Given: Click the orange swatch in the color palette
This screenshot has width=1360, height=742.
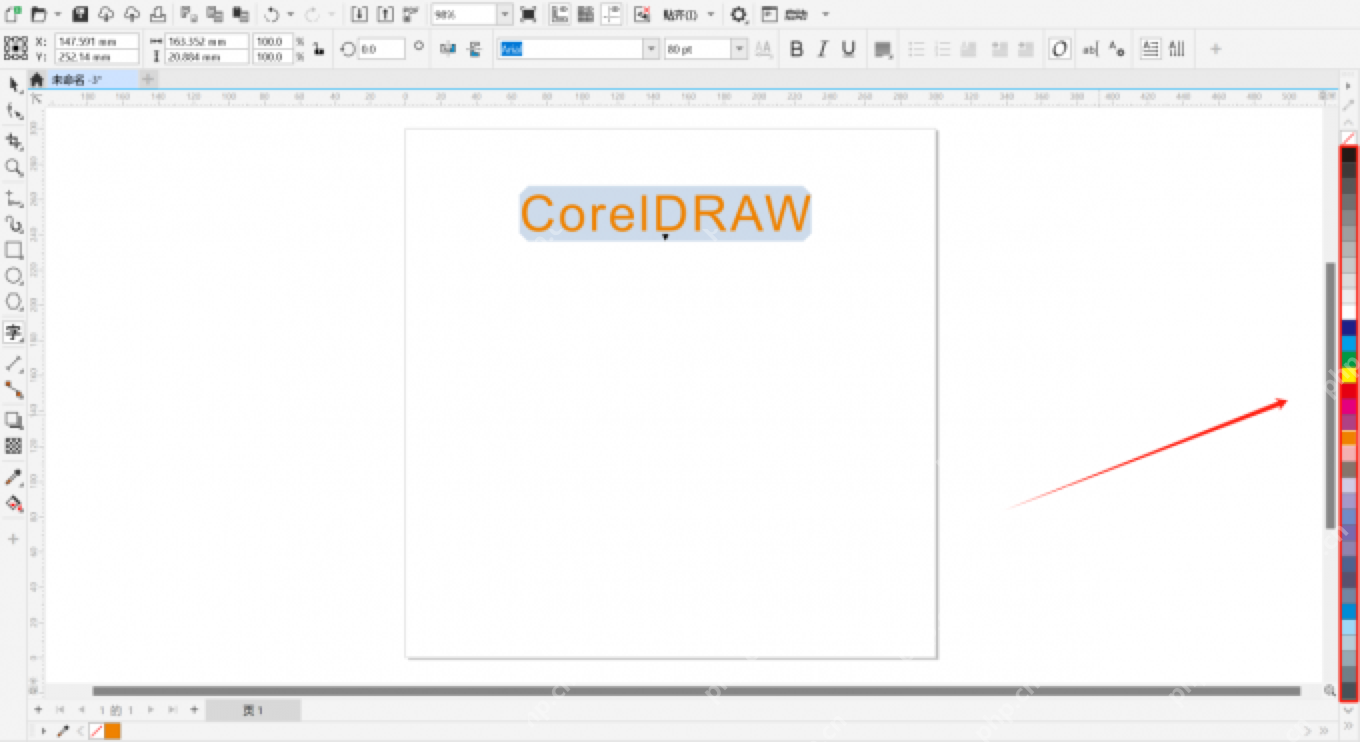Looking at the screenshot, I should 1349,437.
